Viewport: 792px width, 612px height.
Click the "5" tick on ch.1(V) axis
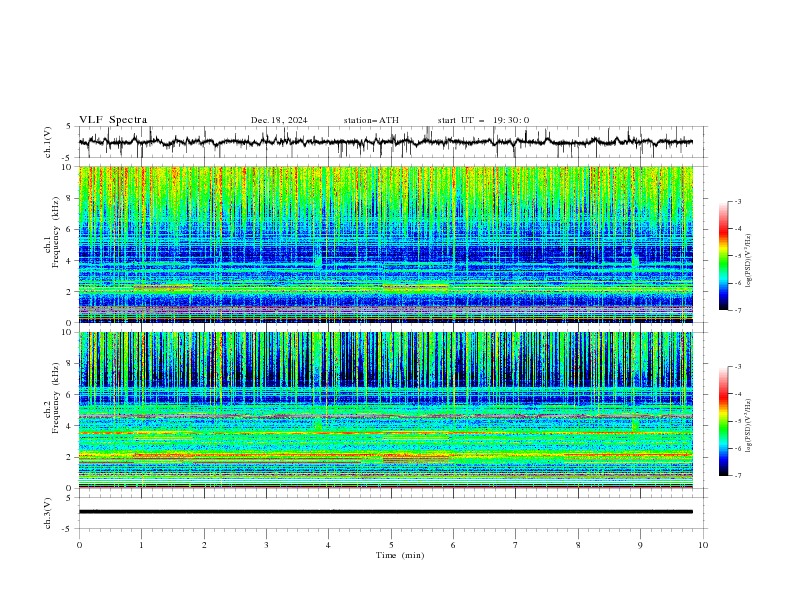pyautogui.click(x=69, y=127)
